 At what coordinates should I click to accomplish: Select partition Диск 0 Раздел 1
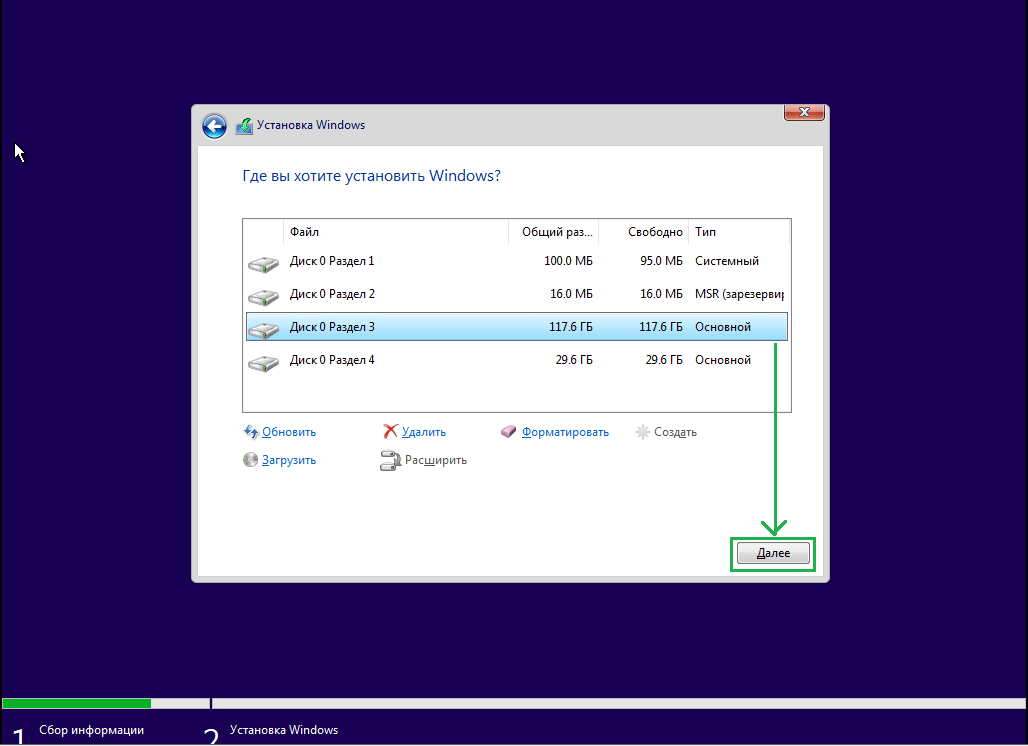point(517,261)
